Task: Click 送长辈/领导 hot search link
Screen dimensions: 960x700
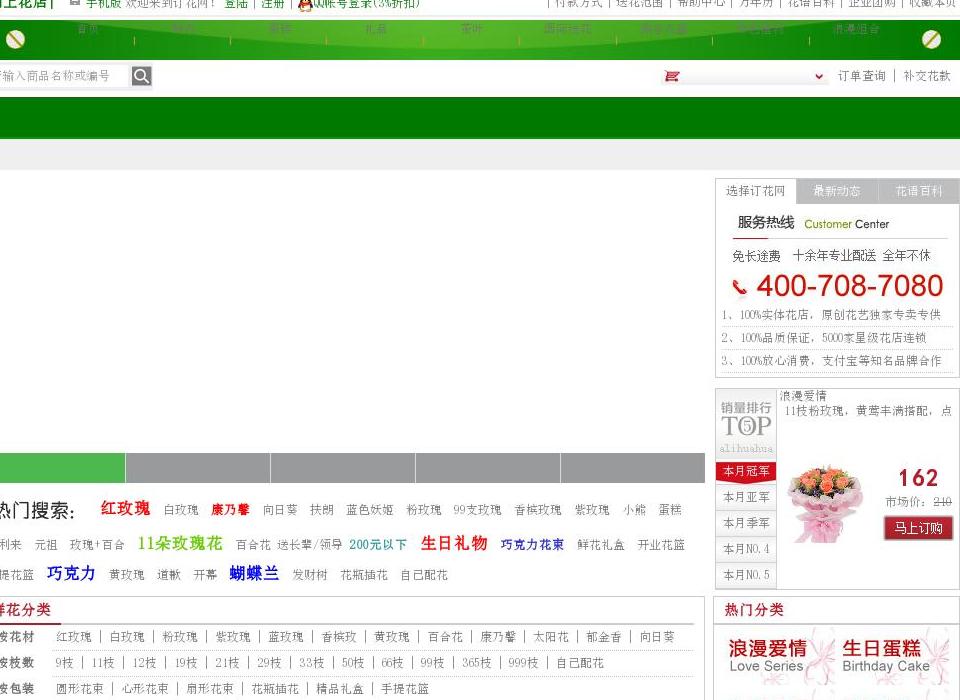Action: click(x=309, y=544)
